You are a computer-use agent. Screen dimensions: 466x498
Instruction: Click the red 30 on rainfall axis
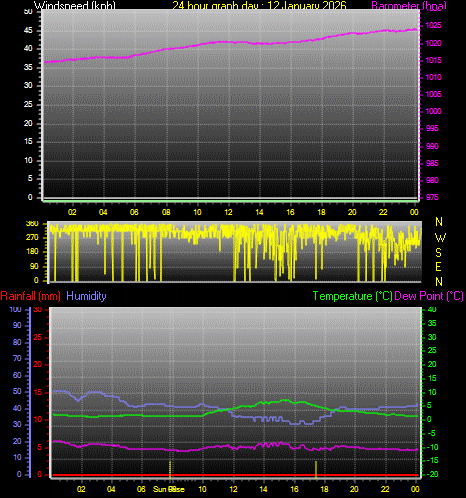tap(37, 310)
